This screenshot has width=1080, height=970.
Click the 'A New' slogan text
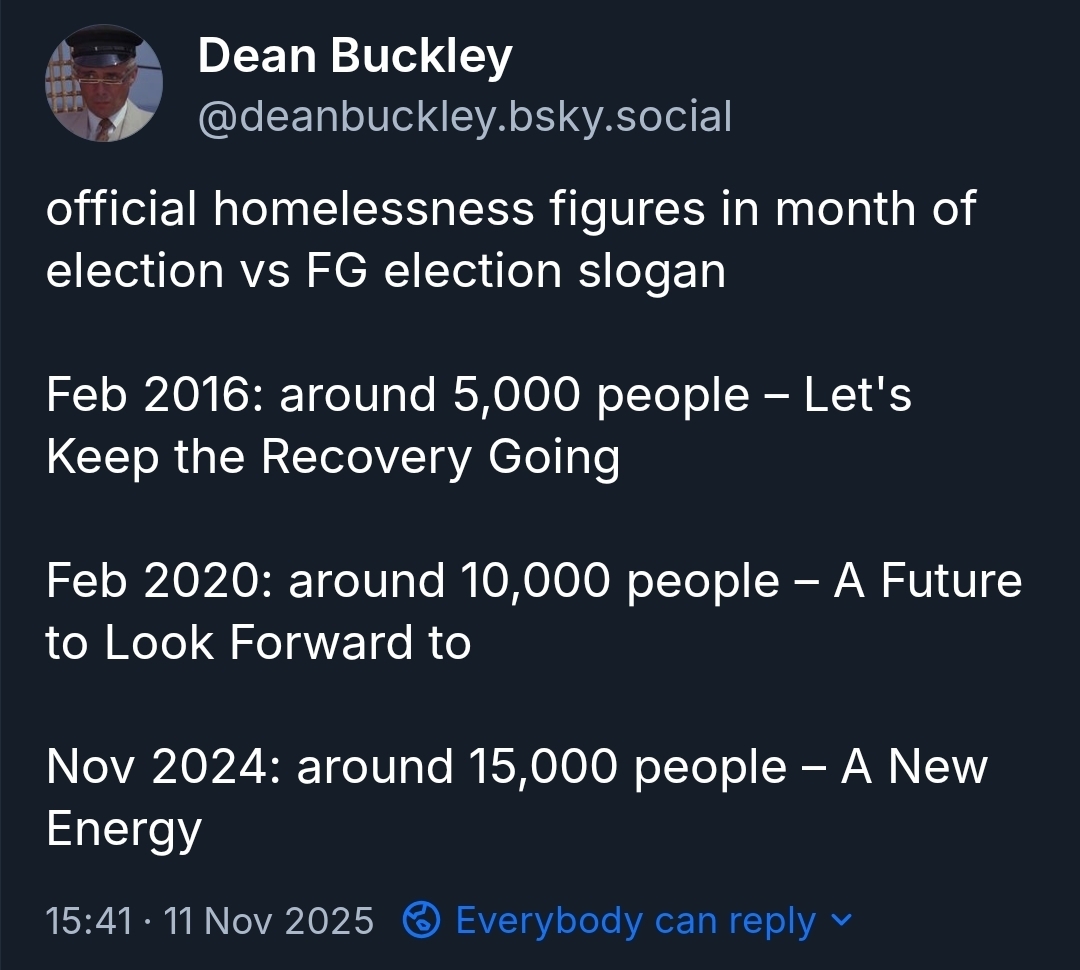click(914, 767)
